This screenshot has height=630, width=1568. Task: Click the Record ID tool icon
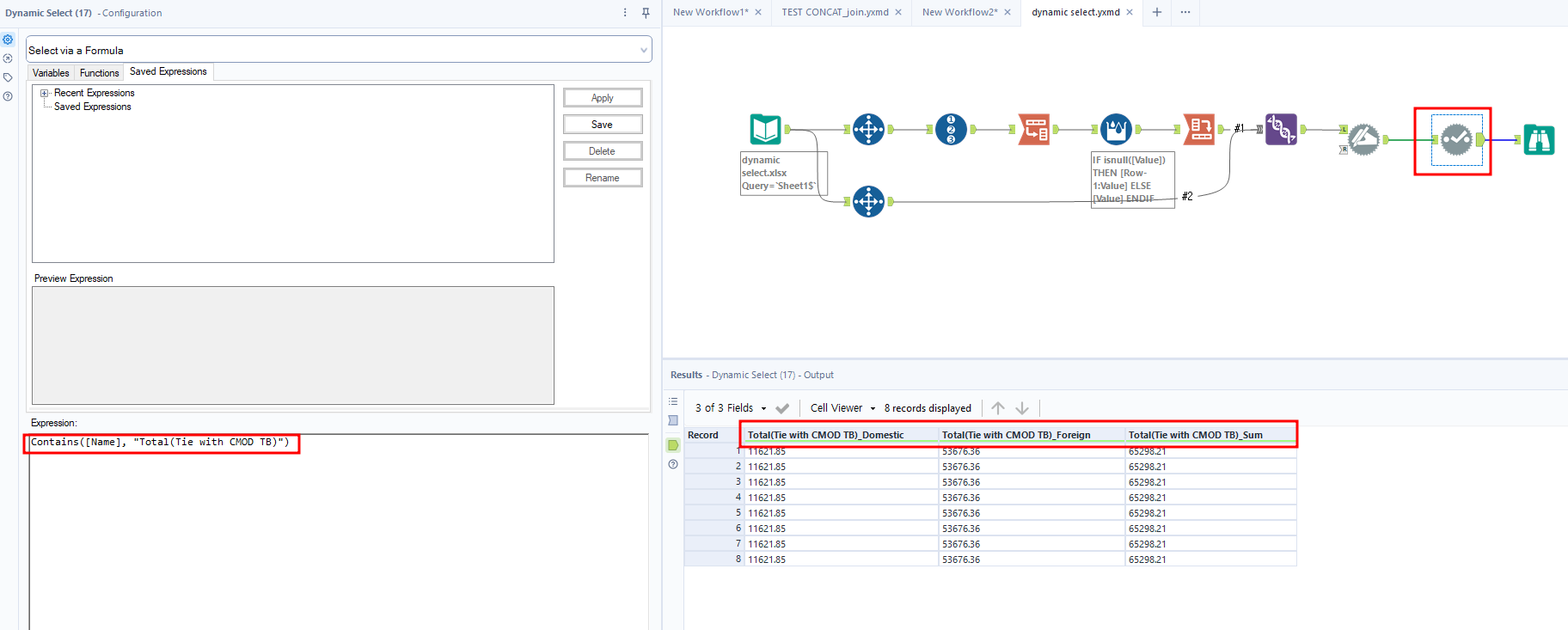click(951, 130)
